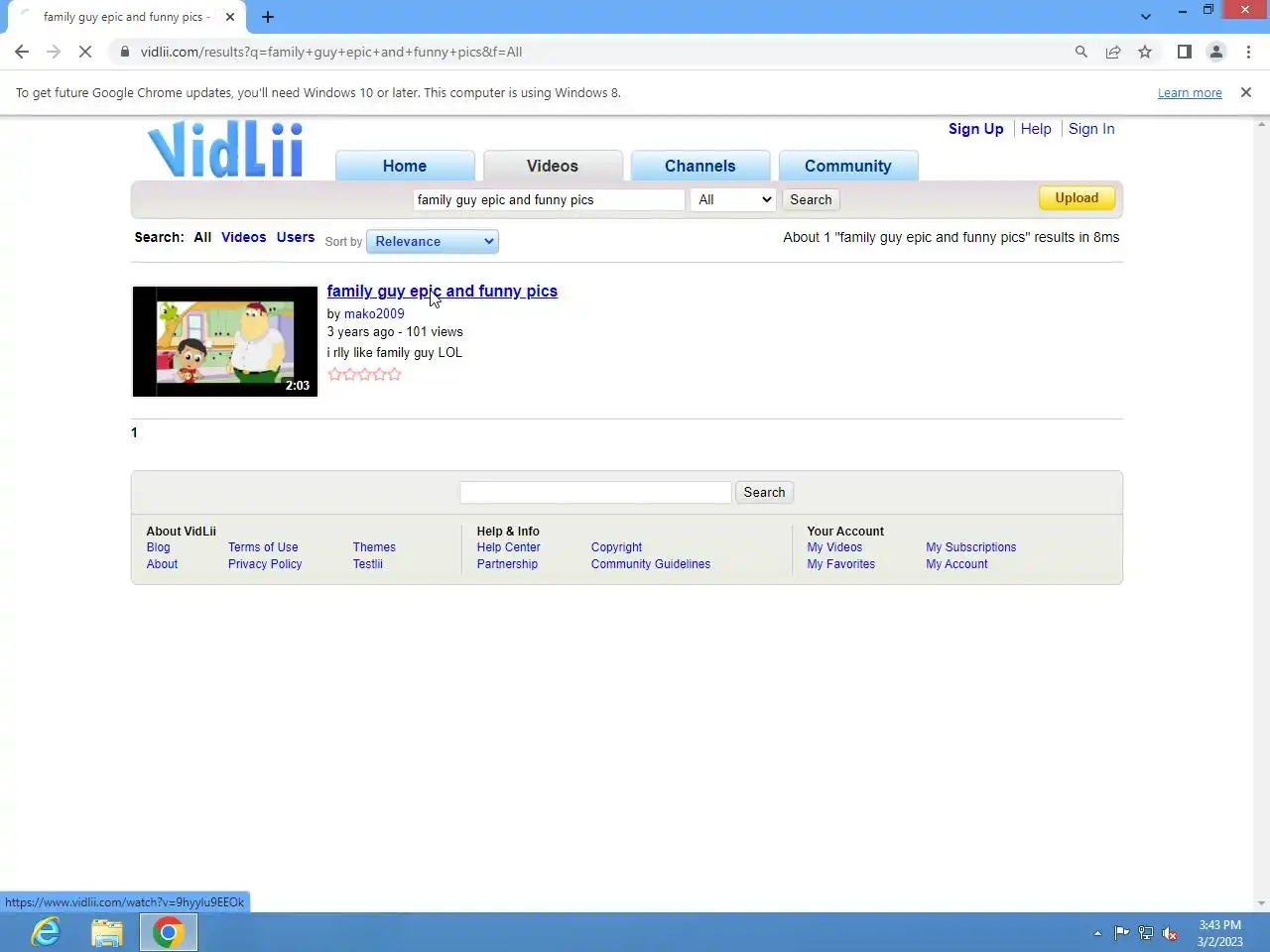
Task: Close the family guy epic tab
Action: pos(230,17)
